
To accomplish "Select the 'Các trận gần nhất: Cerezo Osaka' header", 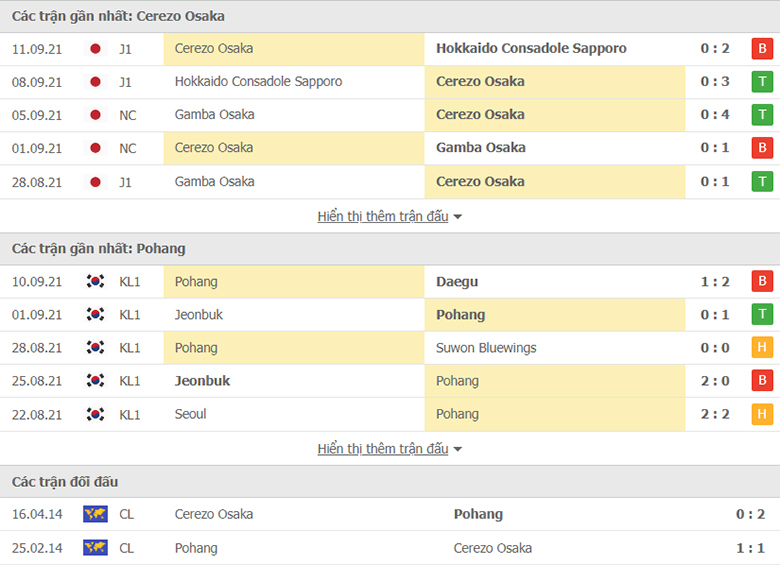I will 118,16.
